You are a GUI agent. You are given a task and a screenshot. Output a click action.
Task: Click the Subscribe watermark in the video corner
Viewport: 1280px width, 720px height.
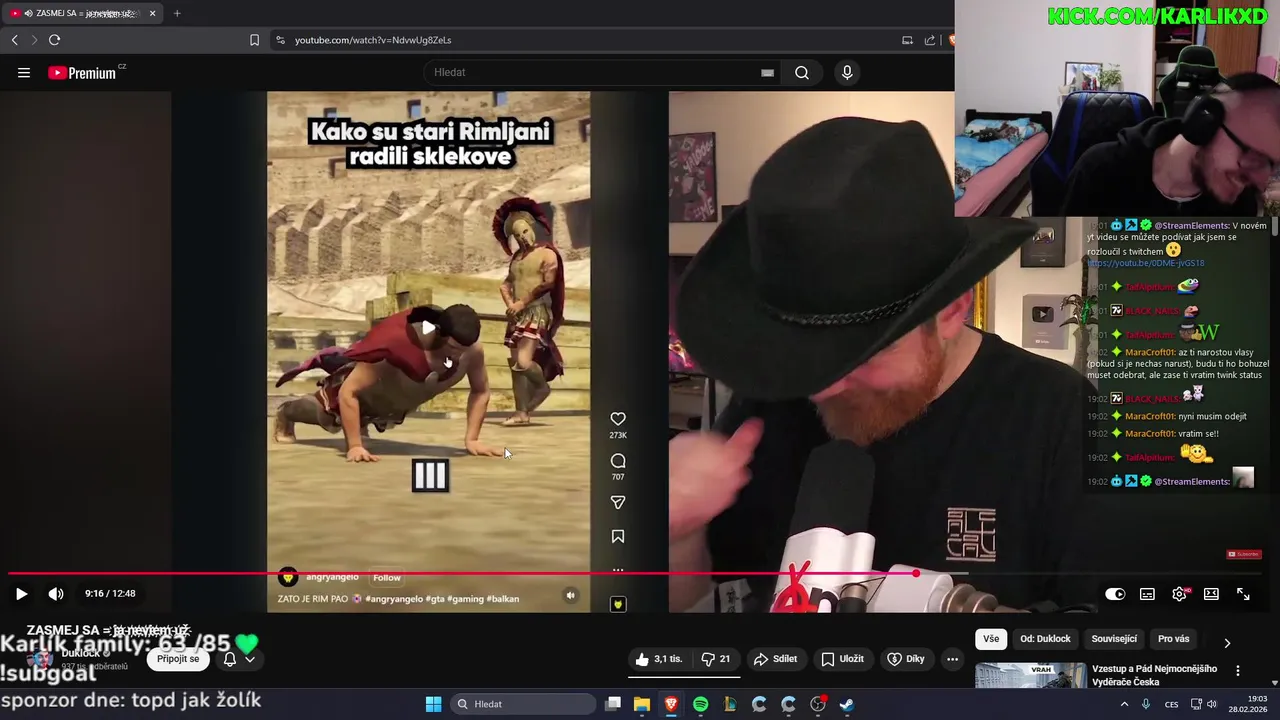point(1243,554)
